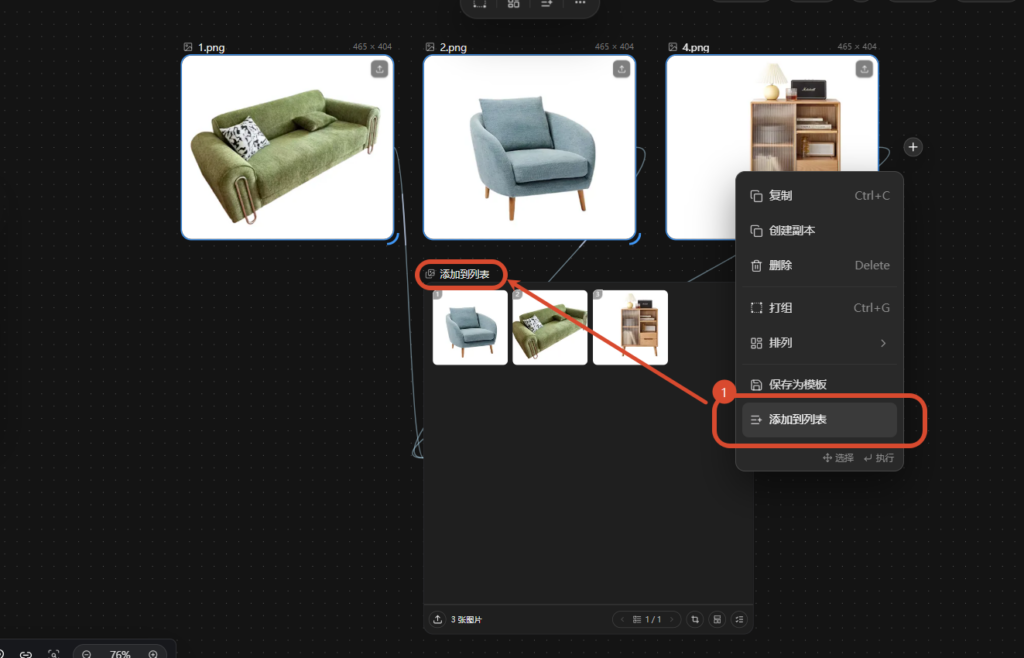Choose 保存为模板 from the context menu

pyautogui.click(x=820, y=384)
